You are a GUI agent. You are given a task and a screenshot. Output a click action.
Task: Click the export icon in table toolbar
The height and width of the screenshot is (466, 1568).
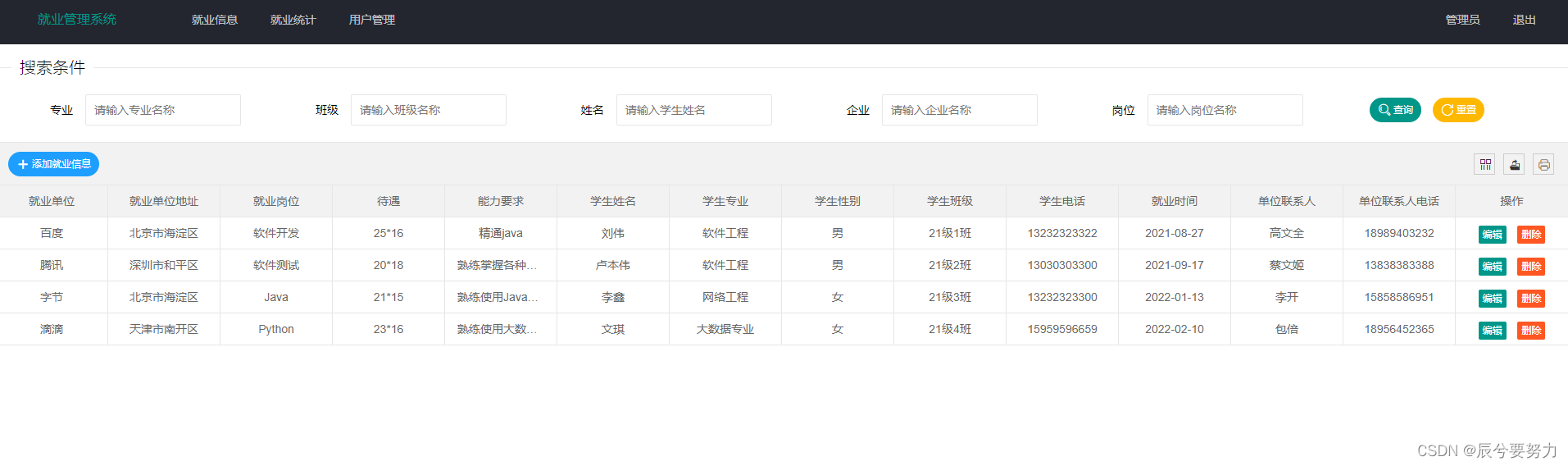[x=1514, y=165]
